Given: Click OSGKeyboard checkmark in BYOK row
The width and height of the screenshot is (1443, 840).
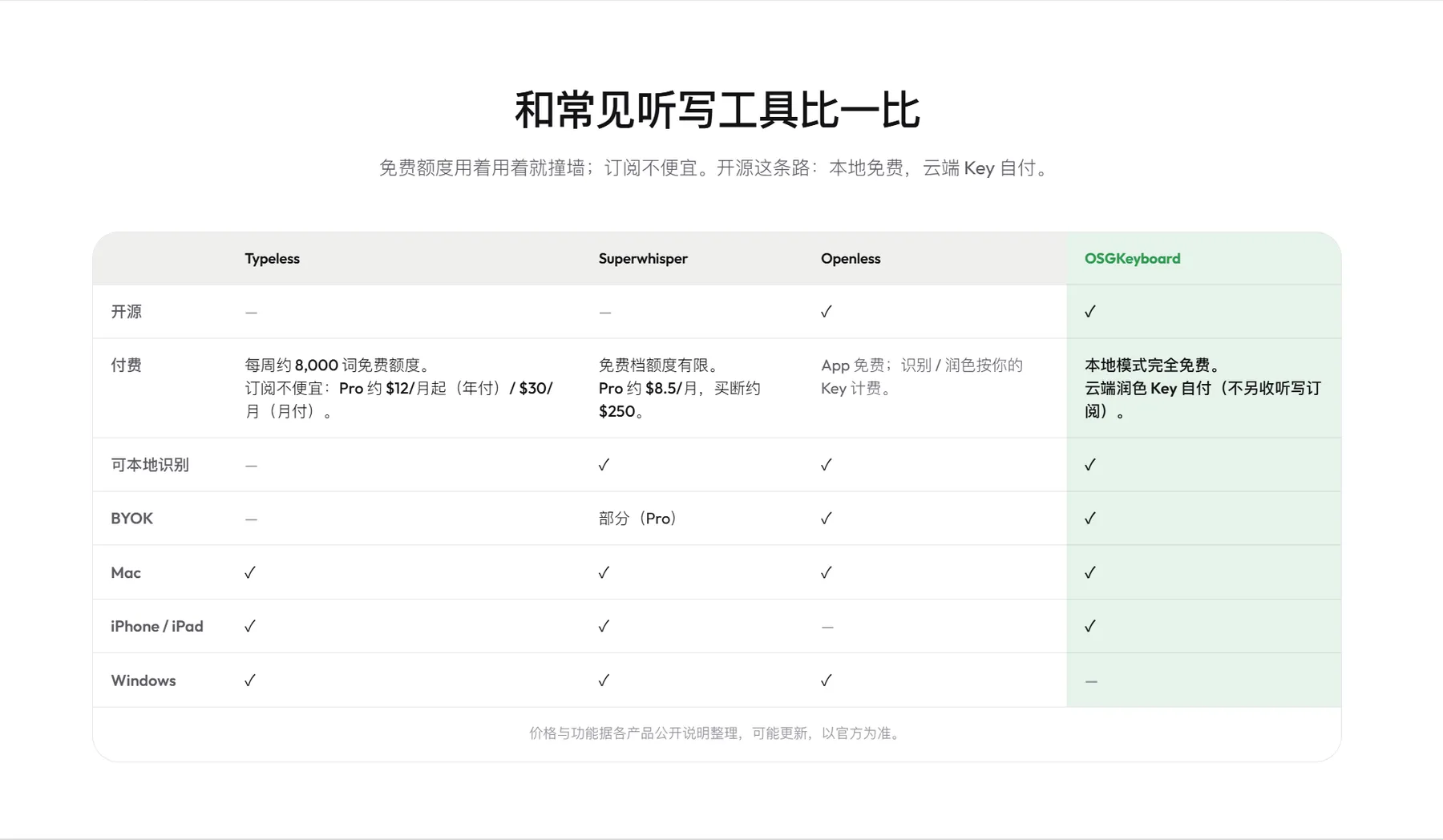Looking at the screenshot, I should tap(1090, 519).
